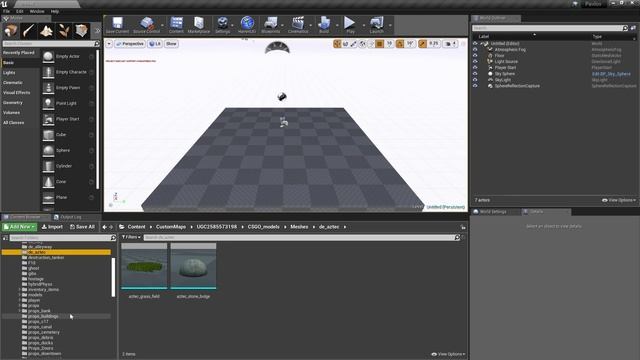640x360 pixels.
Task: Open camera speed setting in viewport
Action: coord(451,44)
